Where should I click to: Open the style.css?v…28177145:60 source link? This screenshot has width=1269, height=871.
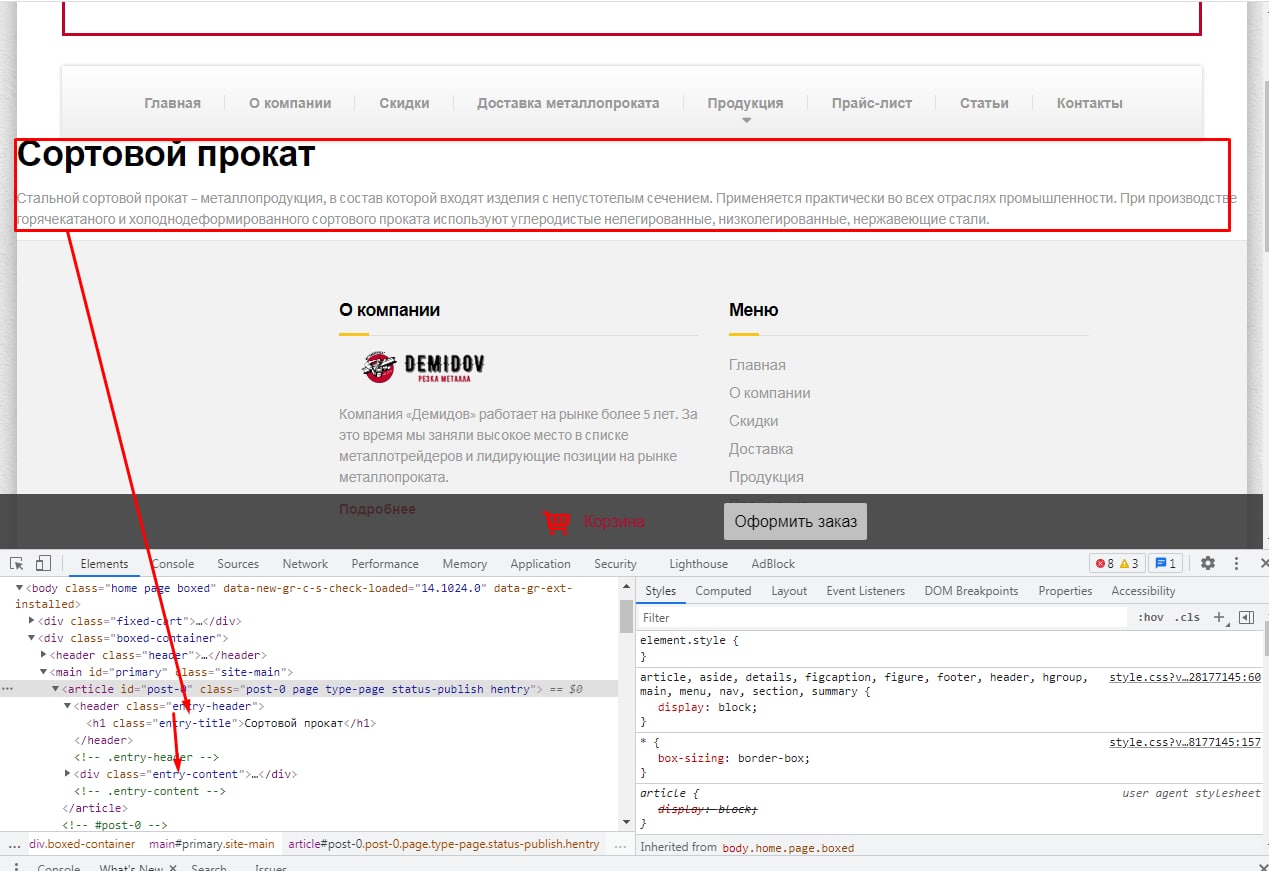tap(1185, 677)
